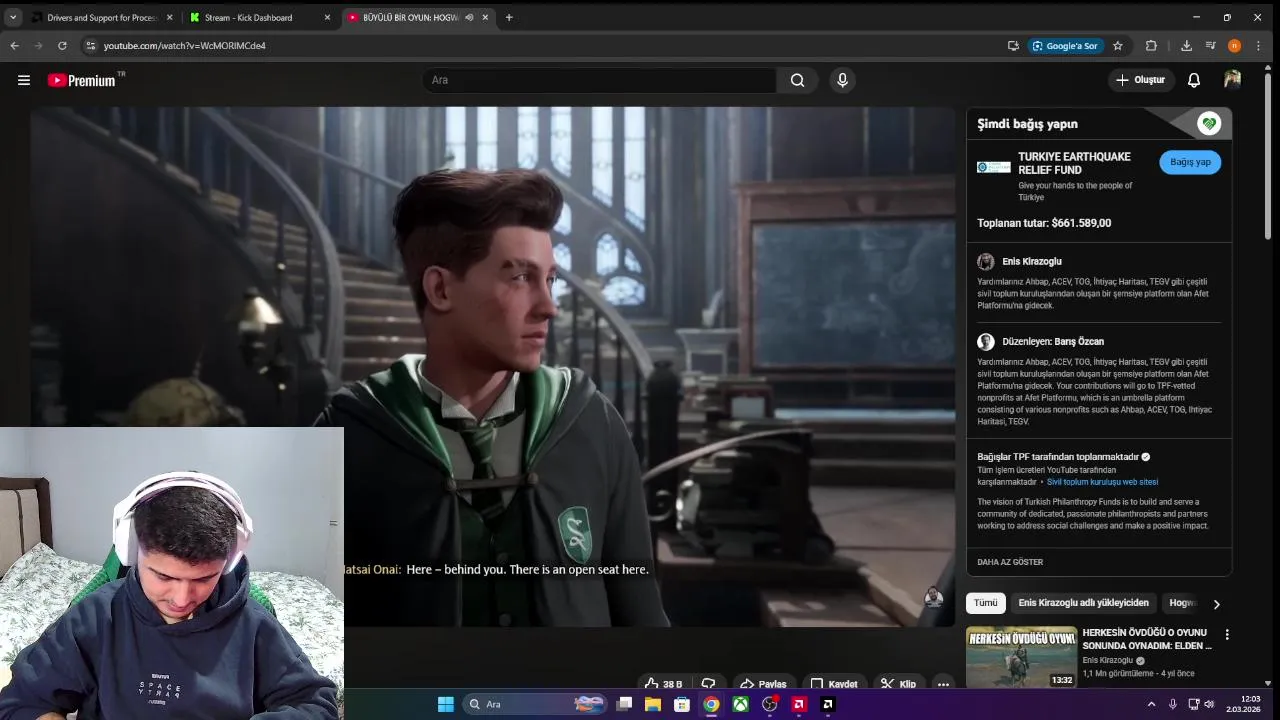This screenshot has height=720, width=1280.
Task: Share the video with Paylaş
Action: [764, 684]
